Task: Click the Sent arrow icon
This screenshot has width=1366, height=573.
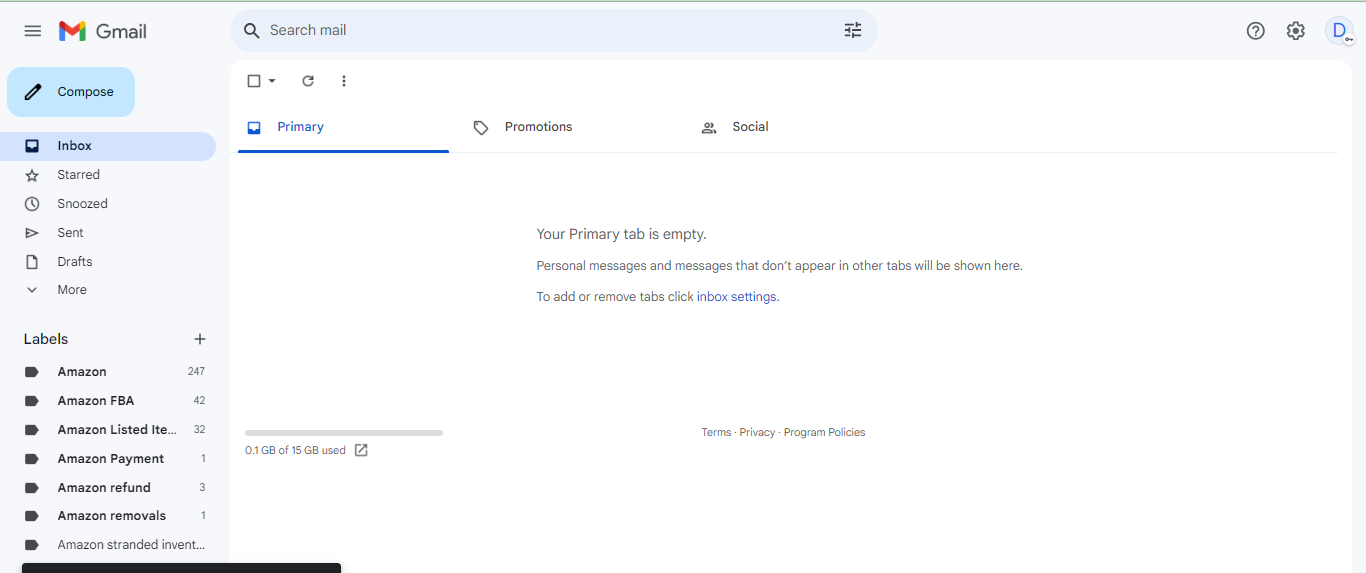Action: (32, 233)
